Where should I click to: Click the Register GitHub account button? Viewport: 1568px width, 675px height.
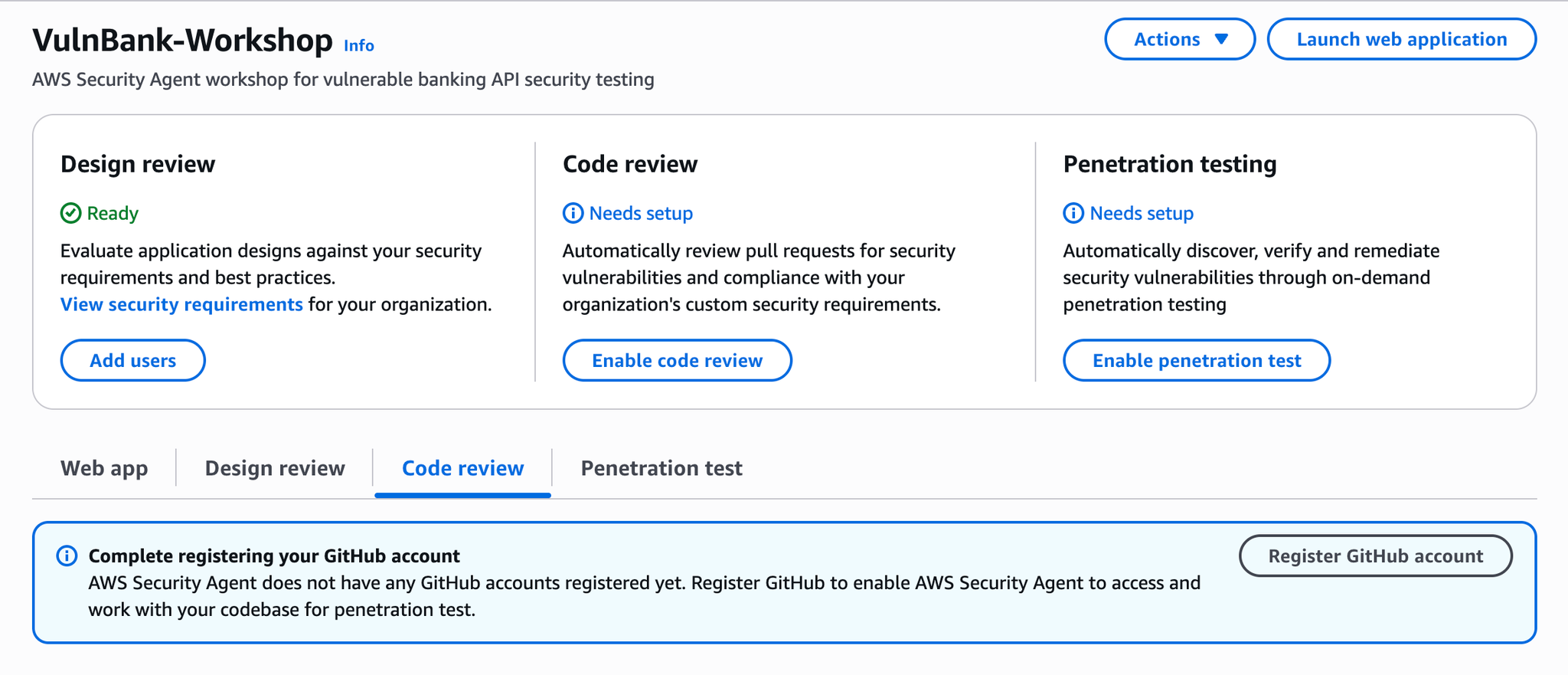click(x=1375, y=556)
